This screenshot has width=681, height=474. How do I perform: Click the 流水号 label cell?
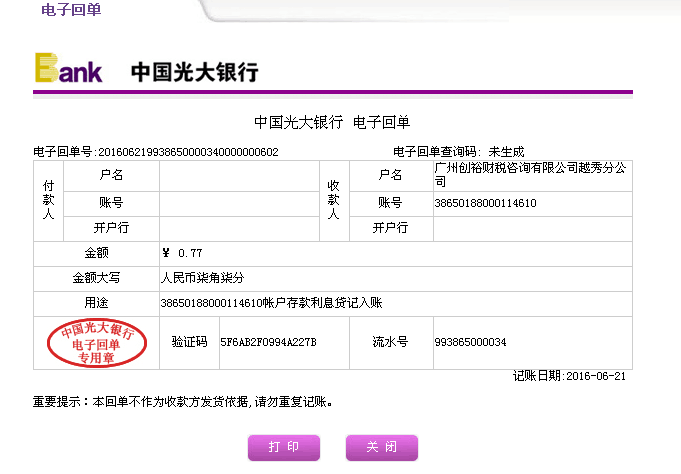coord(391,343)
